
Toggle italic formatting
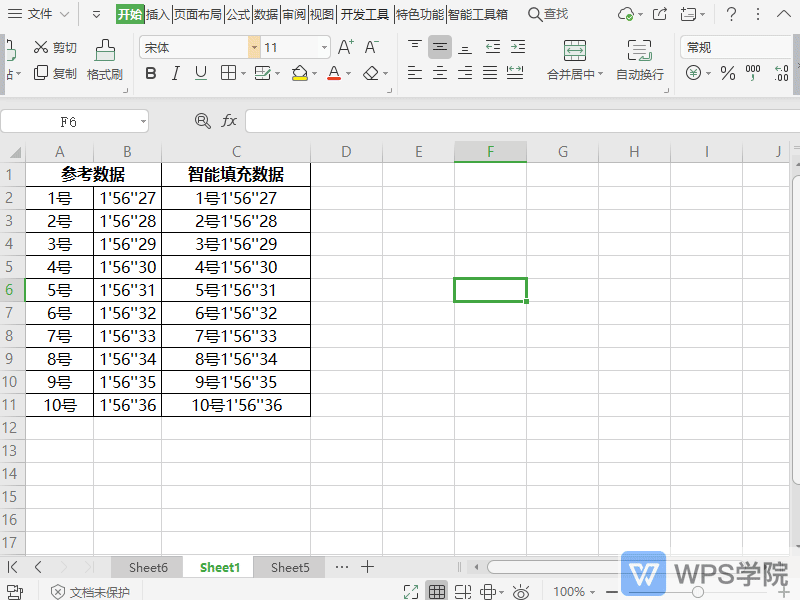click(176, 73)
